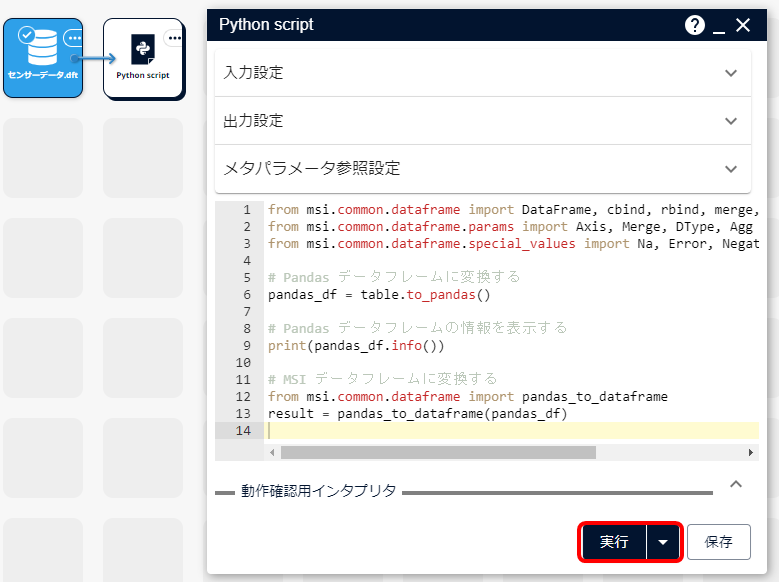Click the comment '# Pandas データフレームの情報を表示する'

point(417,328)
